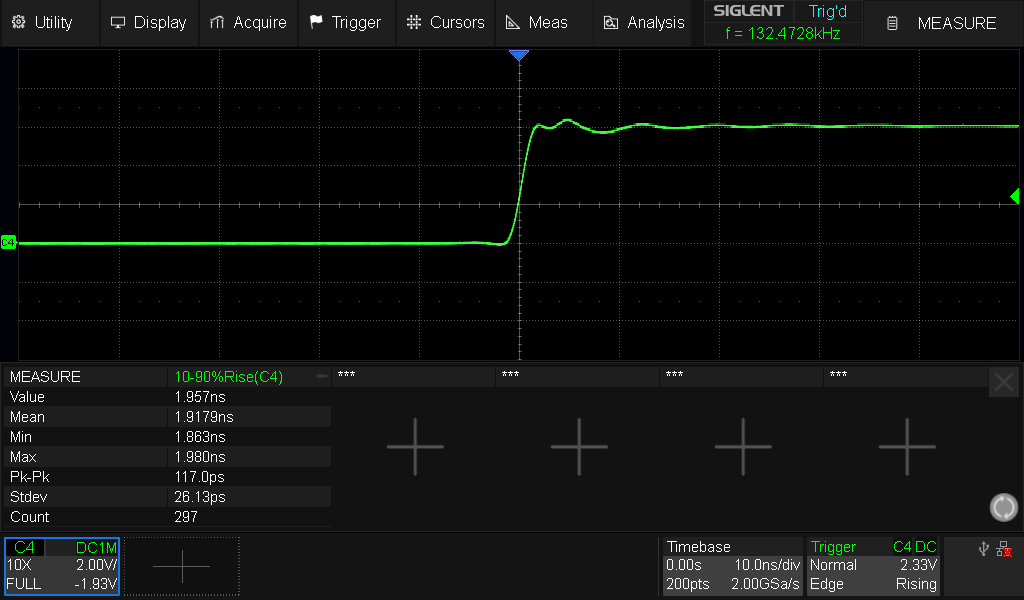Click the network connection status icon
1024x600 pixels.
1004,549
